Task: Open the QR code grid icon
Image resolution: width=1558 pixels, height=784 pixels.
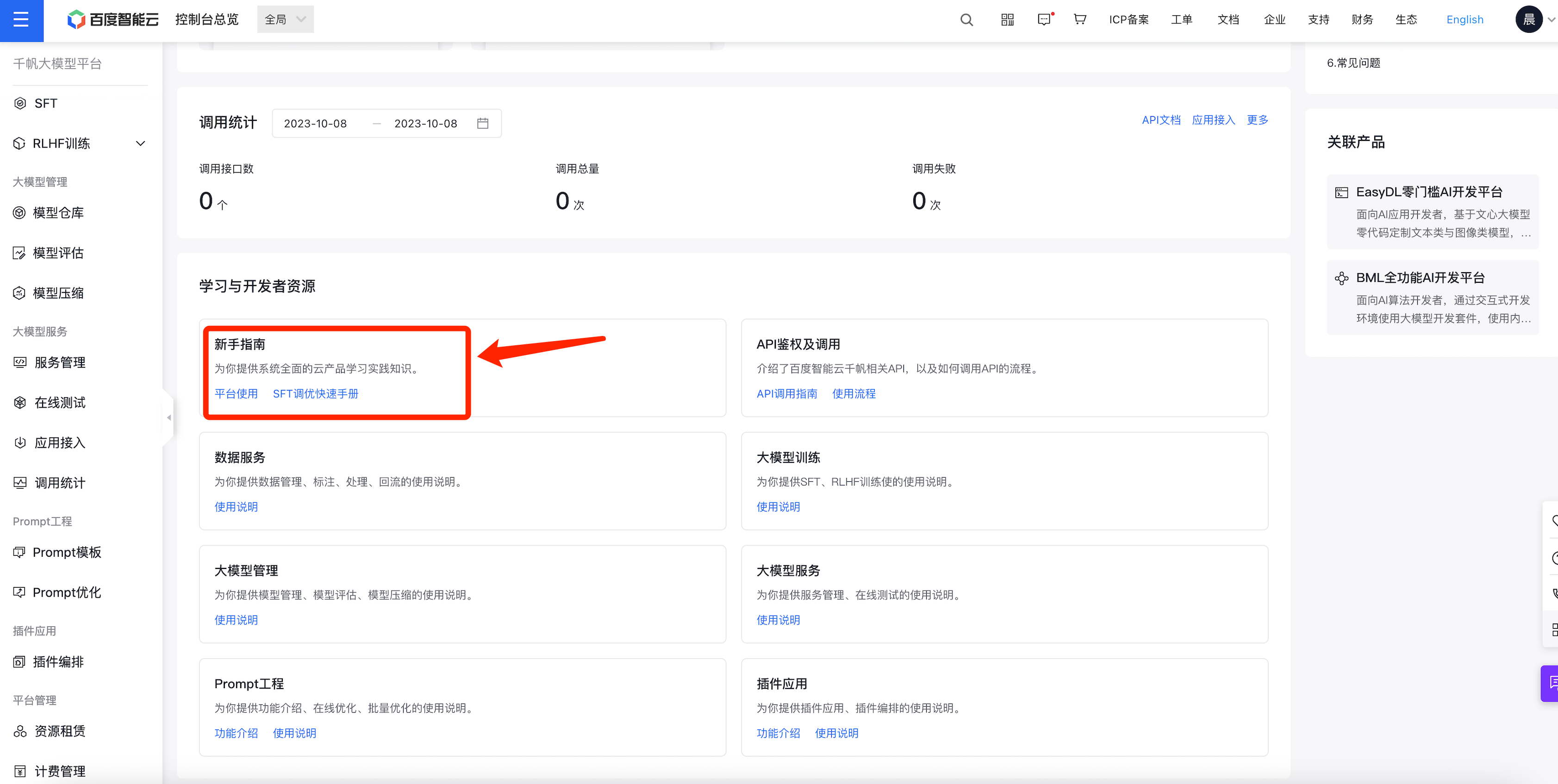Action: [1007, 20]
